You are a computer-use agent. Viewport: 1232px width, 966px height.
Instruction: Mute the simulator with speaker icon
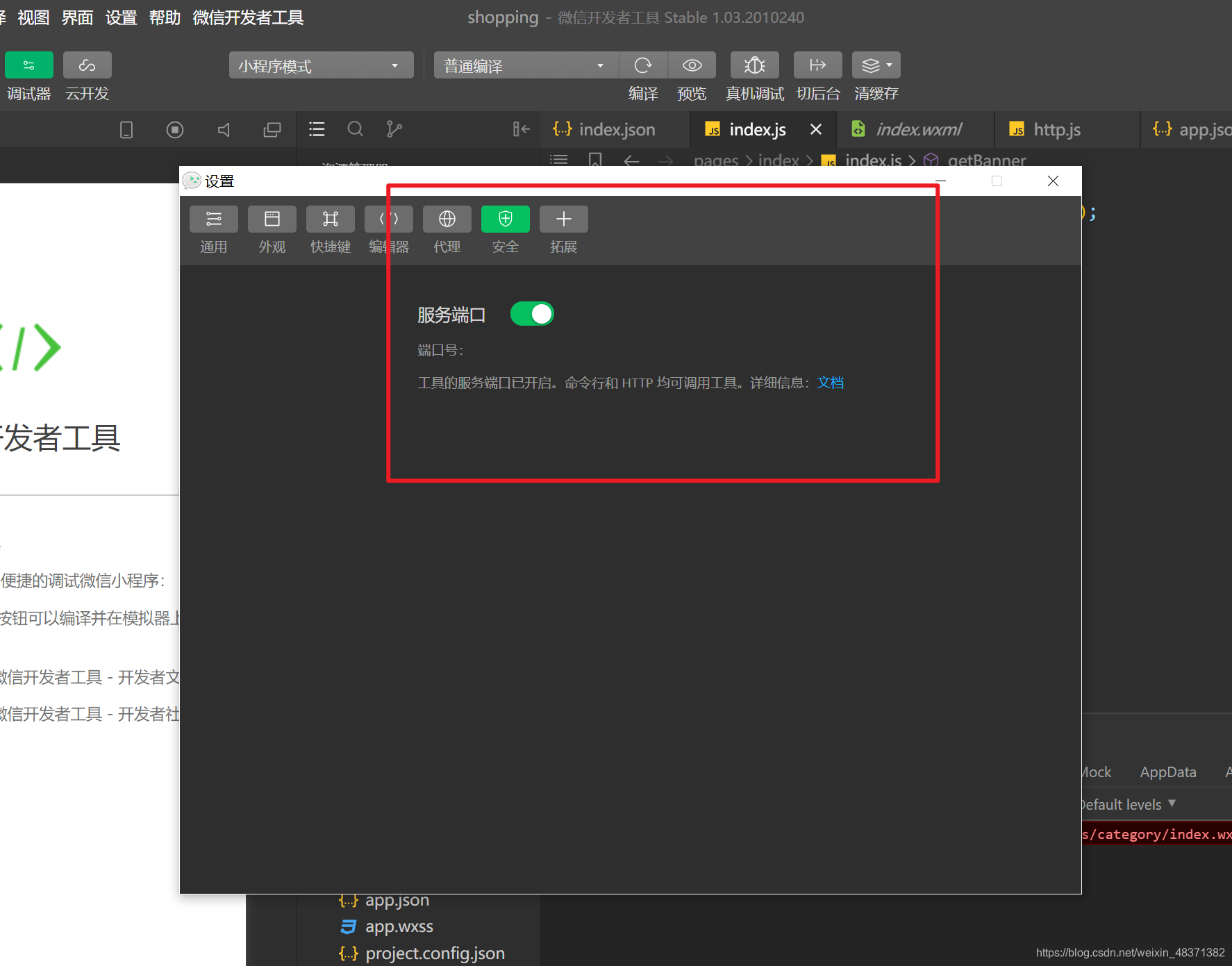(224, 130)
